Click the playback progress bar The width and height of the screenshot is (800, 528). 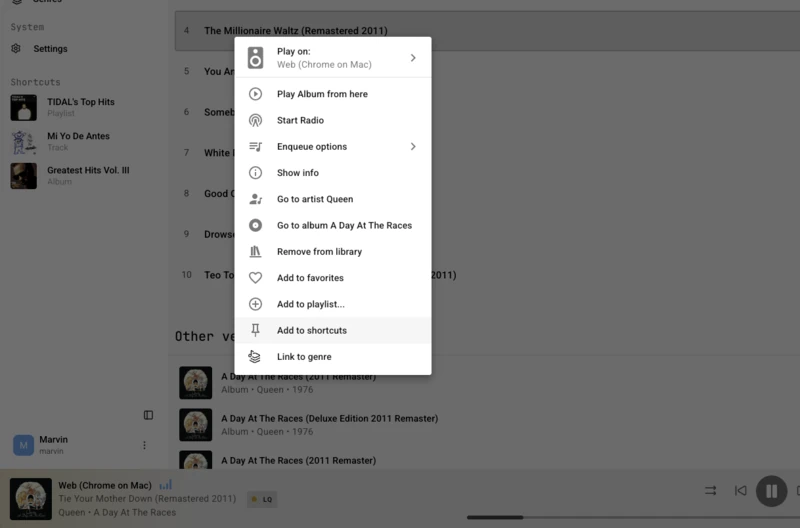[x=633, y=517]
